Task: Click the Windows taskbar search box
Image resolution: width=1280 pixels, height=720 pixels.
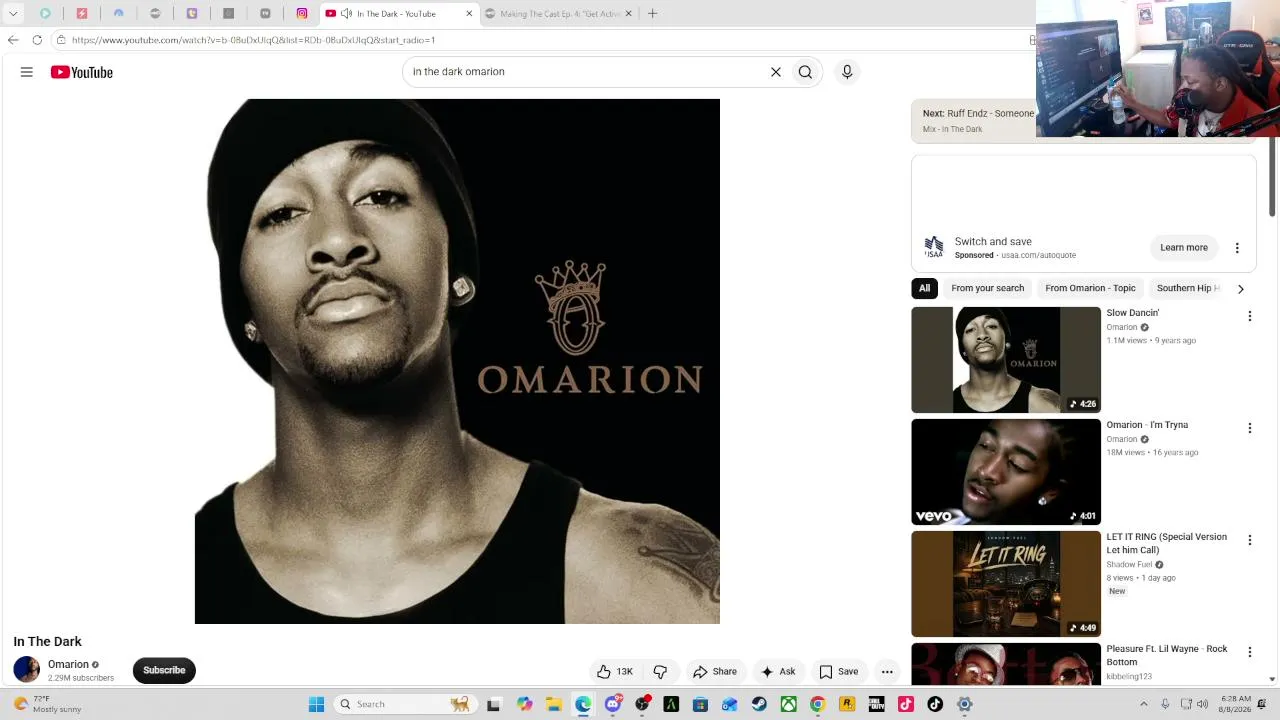Action: pos(404,704)
